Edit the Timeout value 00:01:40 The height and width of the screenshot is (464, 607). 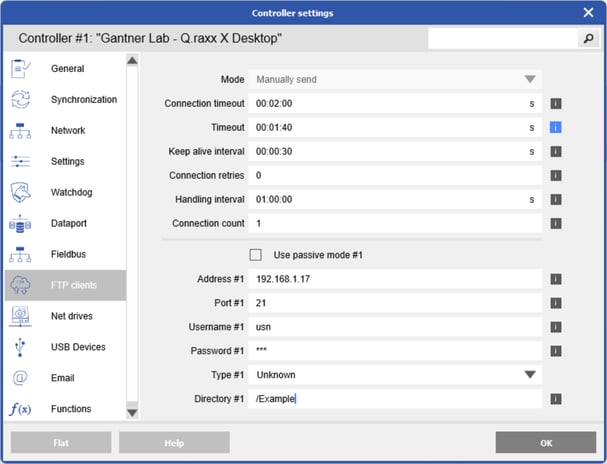point(395,127)
